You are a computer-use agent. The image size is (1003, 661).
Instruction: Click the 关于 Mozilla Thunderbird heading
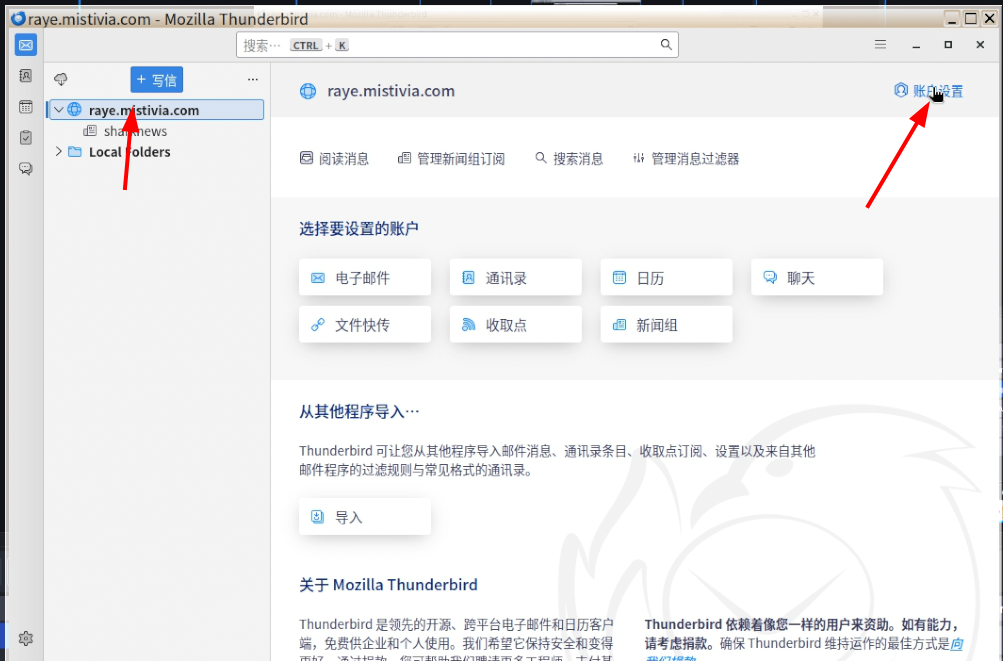click(x=388, y=585)
